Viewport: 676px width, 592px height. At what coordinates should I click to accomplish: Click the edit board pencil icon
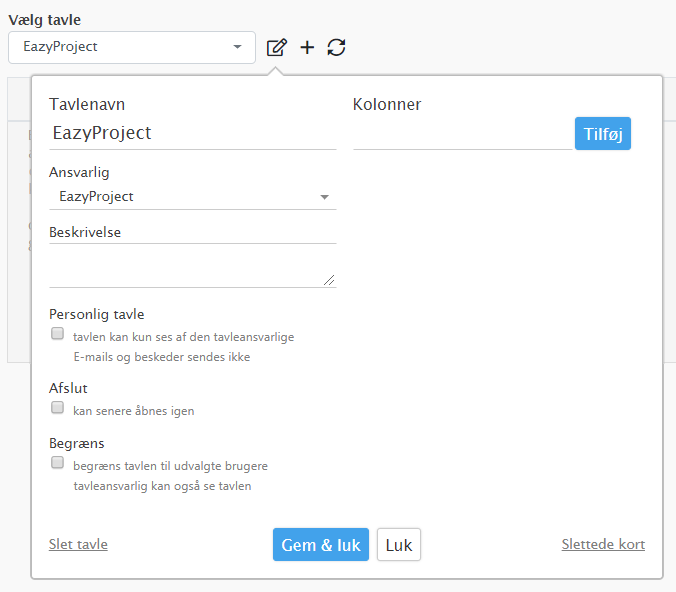point(276,47)
